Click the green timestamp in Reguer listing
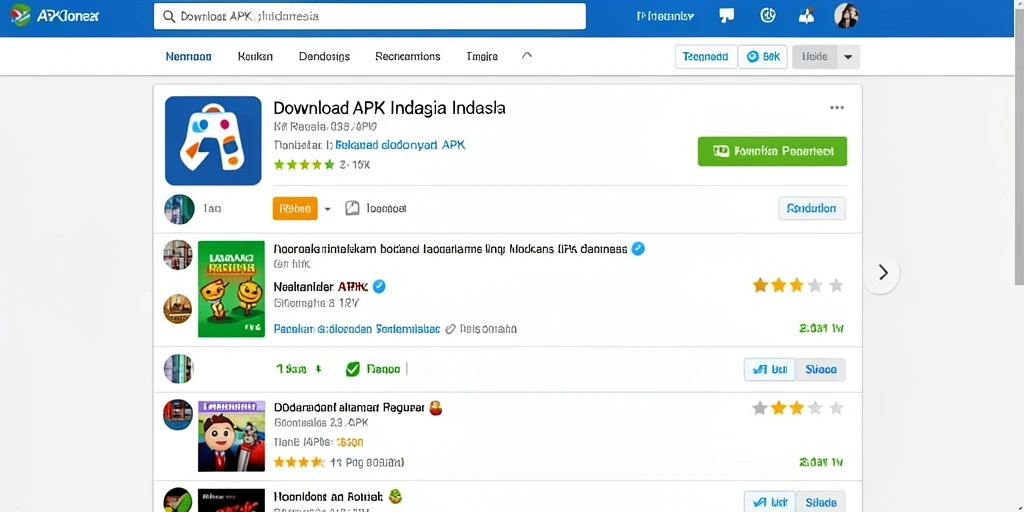 pyautogui.click(x=821, y=462)
